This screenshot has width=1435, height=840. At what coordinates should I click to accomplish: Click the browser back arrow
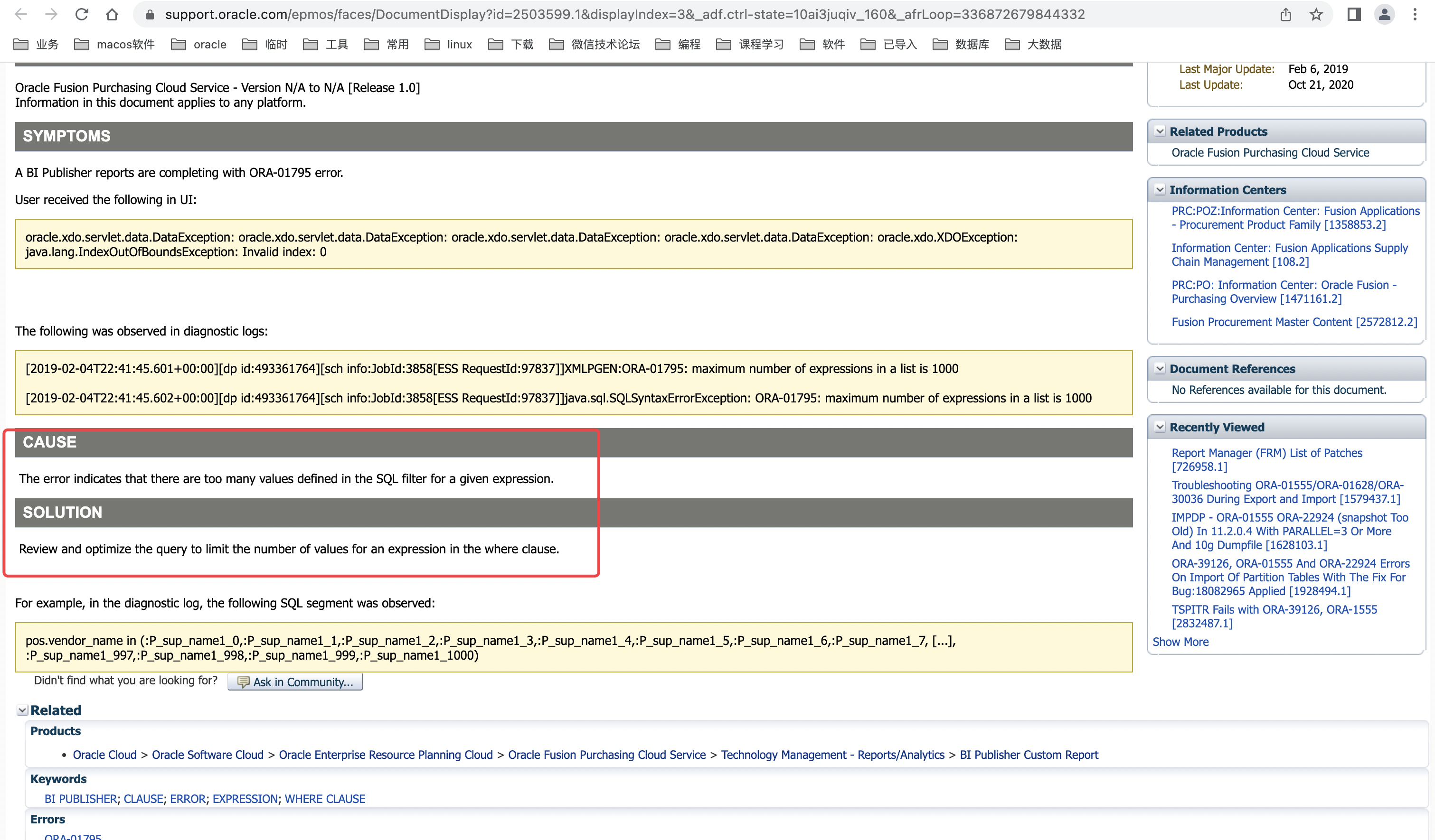21,14
